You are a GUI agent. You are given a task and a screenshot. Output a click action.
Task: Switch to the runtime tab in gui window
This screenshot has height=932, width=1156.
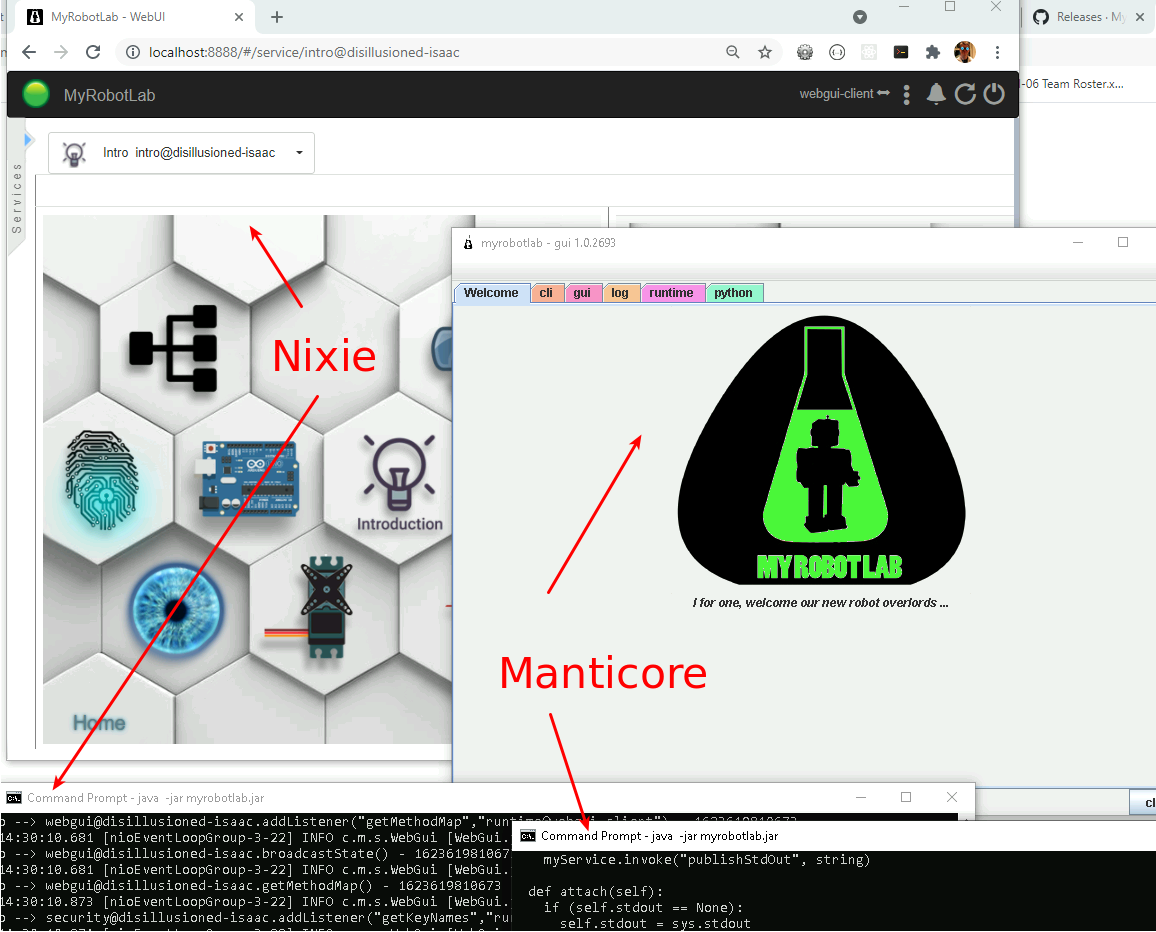pyautogui.click(x=672, y=293)
